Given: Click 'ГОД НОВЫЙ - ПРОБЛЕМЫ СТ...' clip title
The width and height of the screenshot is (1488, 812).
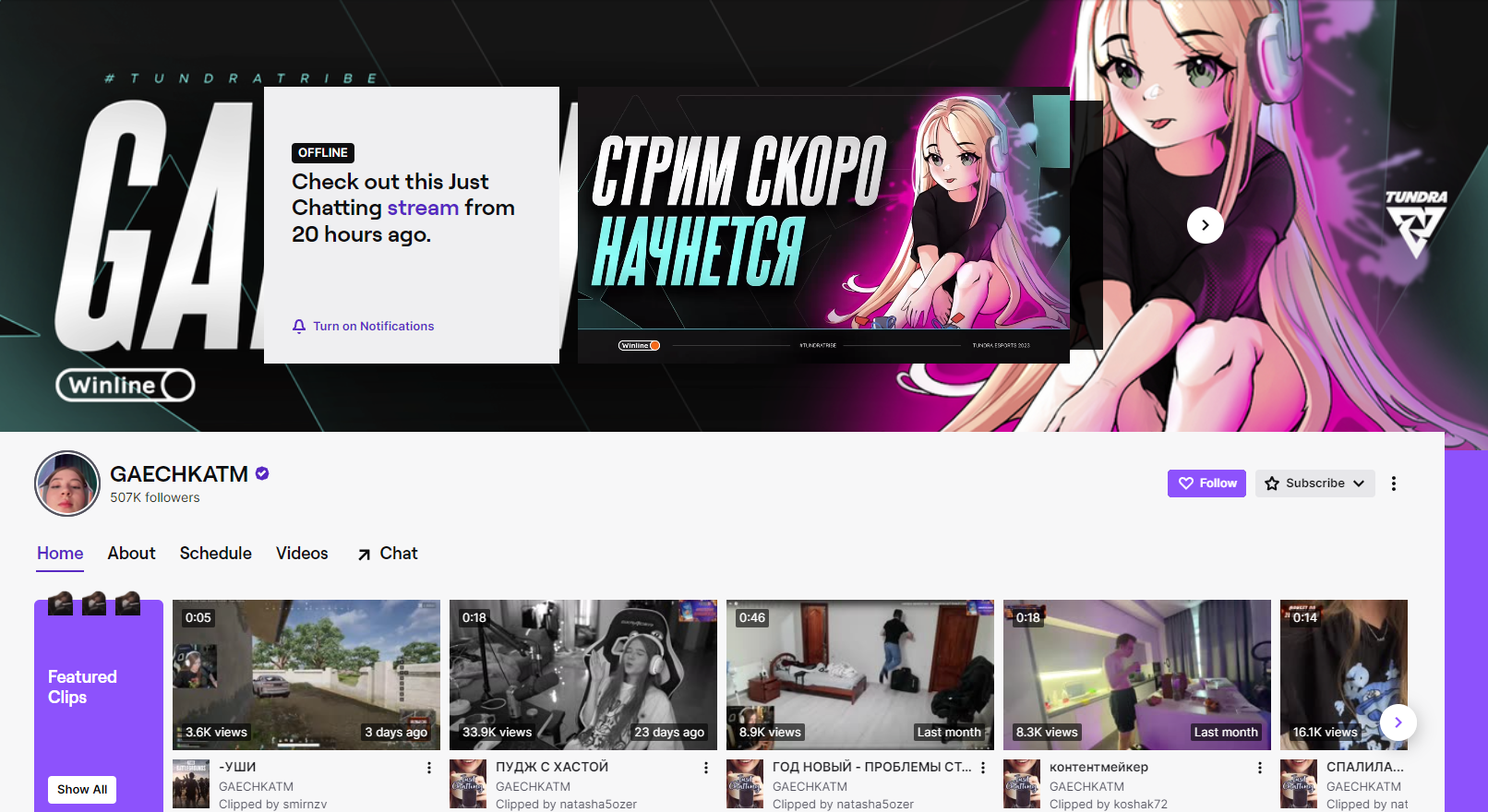Looking at the screenshot, I should pos(872,767).
